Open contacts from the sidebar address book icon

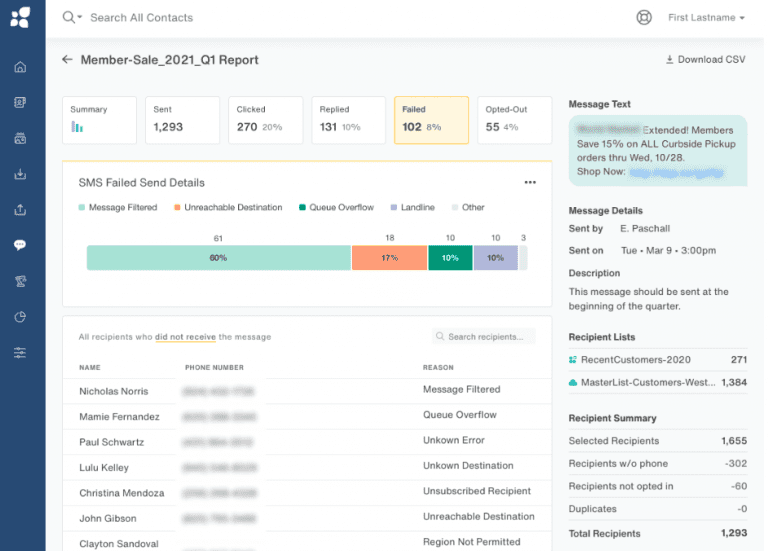click(x=20, y=102)
